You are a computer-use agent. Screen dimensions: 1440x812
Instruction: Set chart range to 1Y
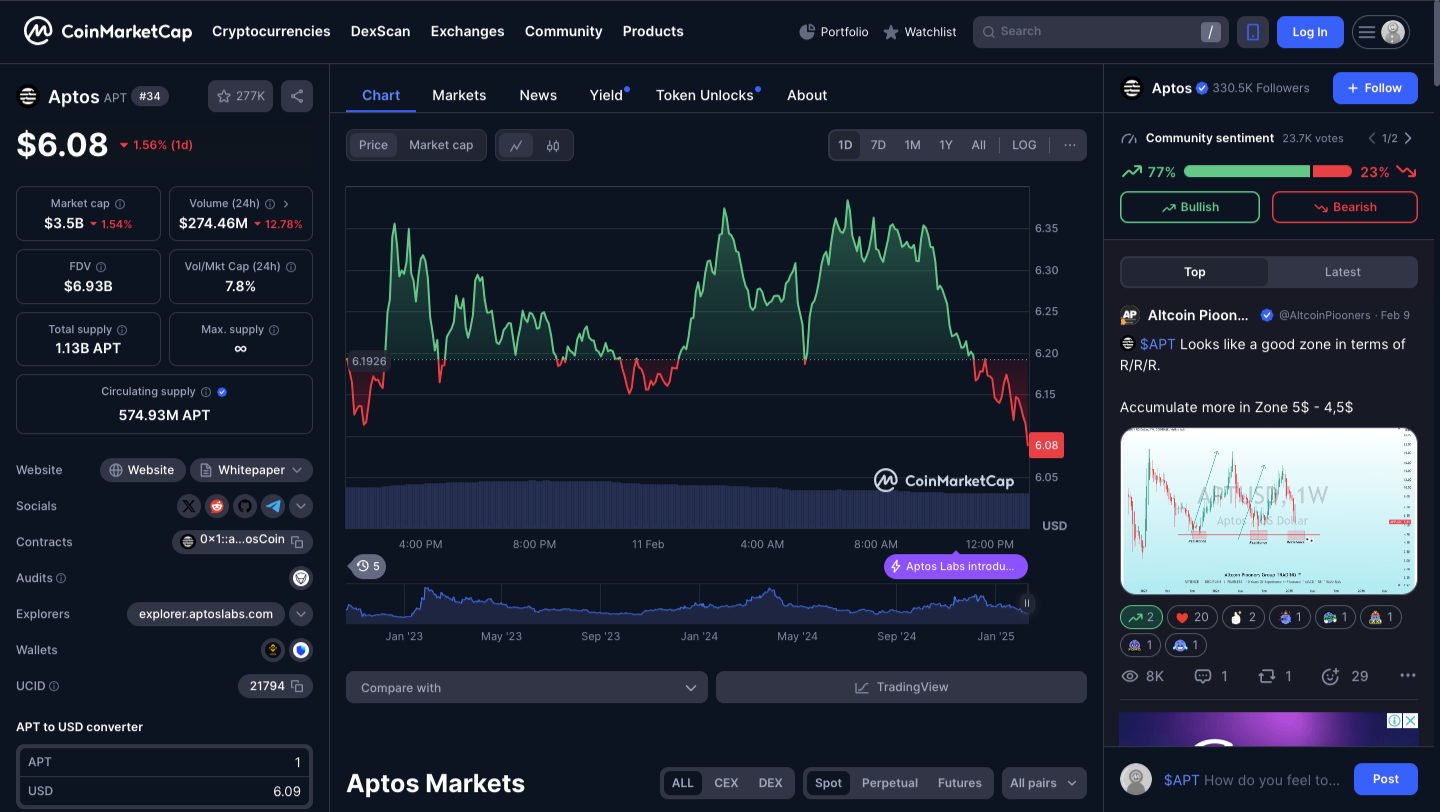pos(946,145)
